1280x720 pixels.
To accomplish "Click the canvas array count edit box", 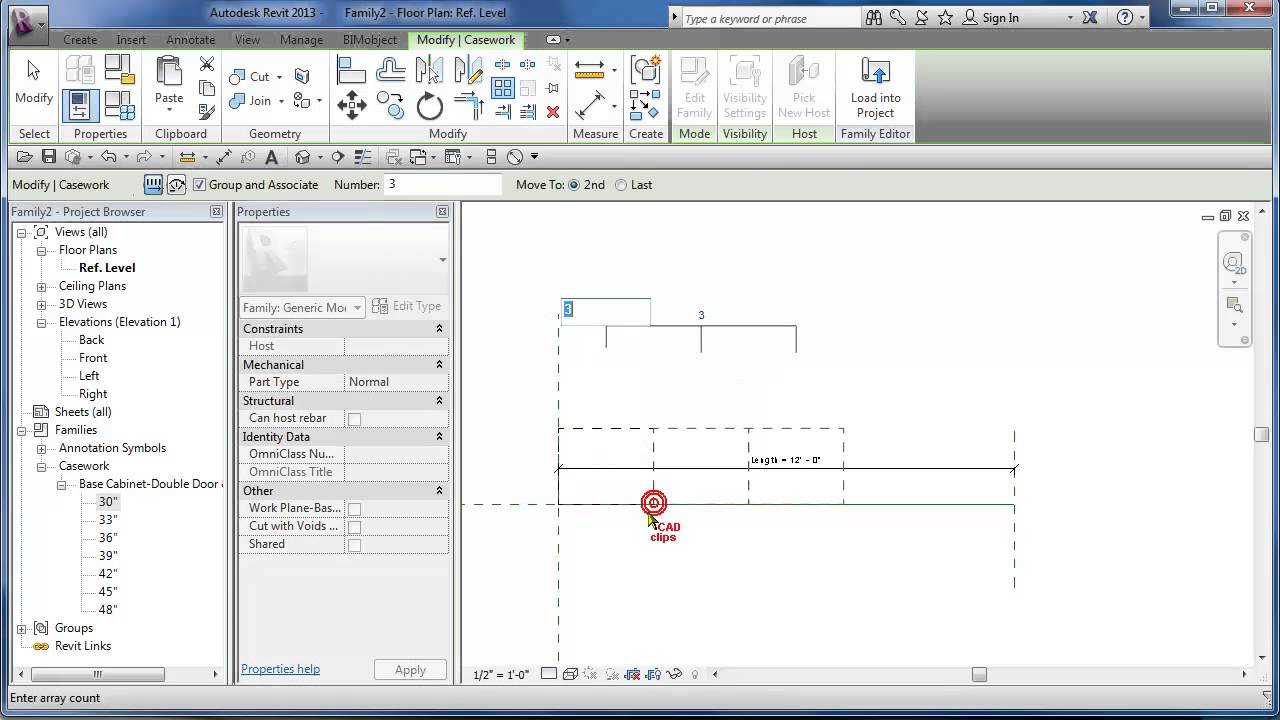I will (605, 311).
